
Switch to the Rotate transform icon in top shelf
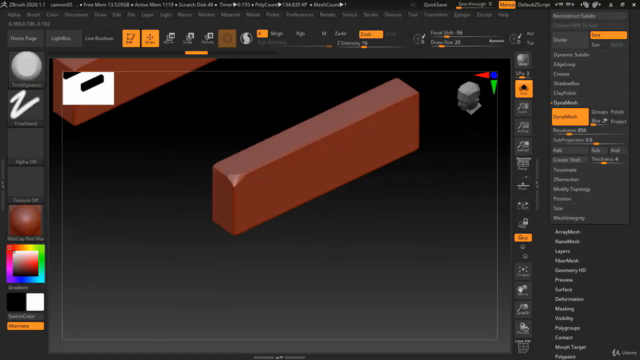[x=208, y=38]
